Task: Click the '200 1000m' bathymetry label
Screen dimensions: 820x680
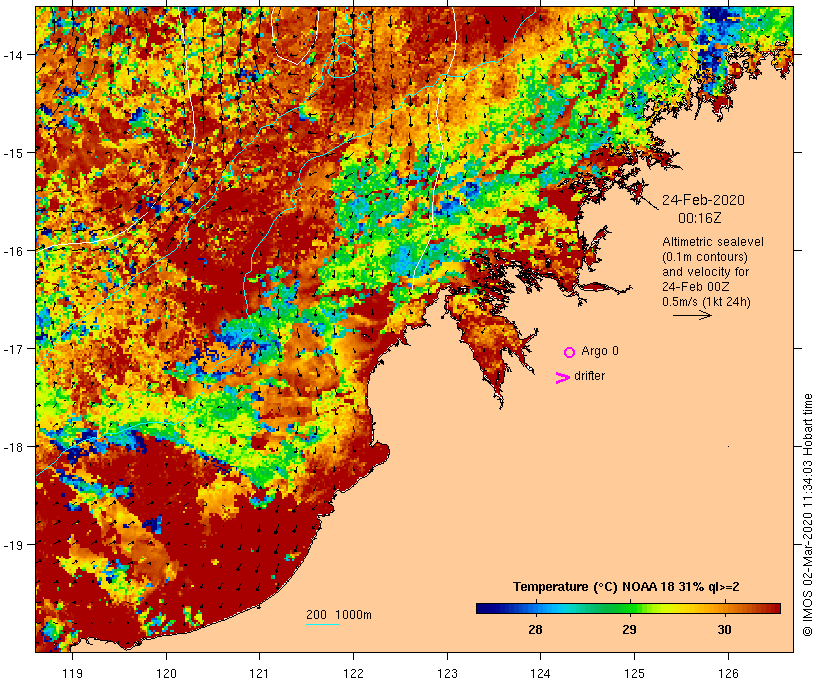Action: pos(339,615)
